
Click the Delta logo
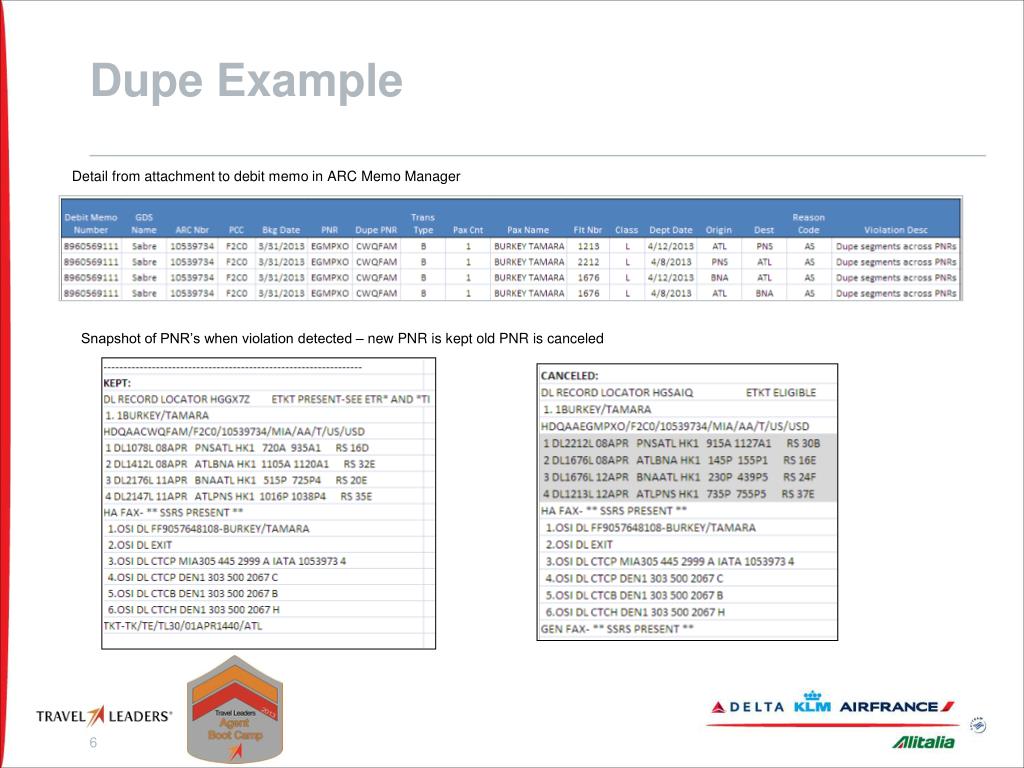(748, 707)
